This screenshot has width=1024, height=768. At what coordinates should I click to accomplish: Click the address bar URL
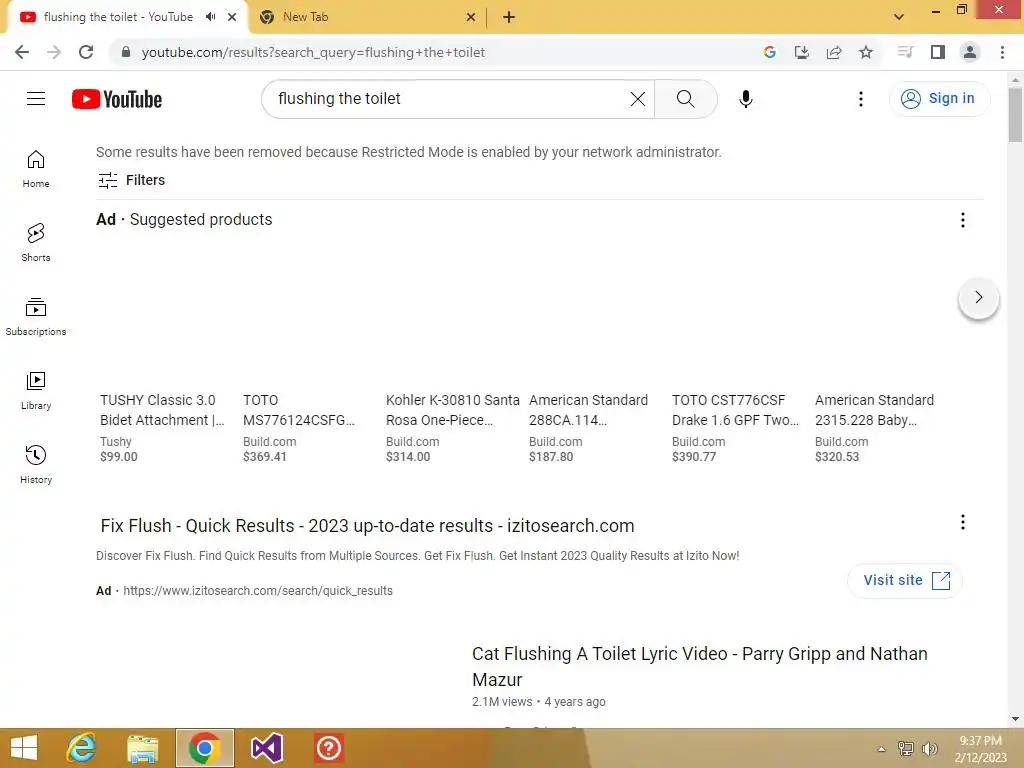pos(313,52)
